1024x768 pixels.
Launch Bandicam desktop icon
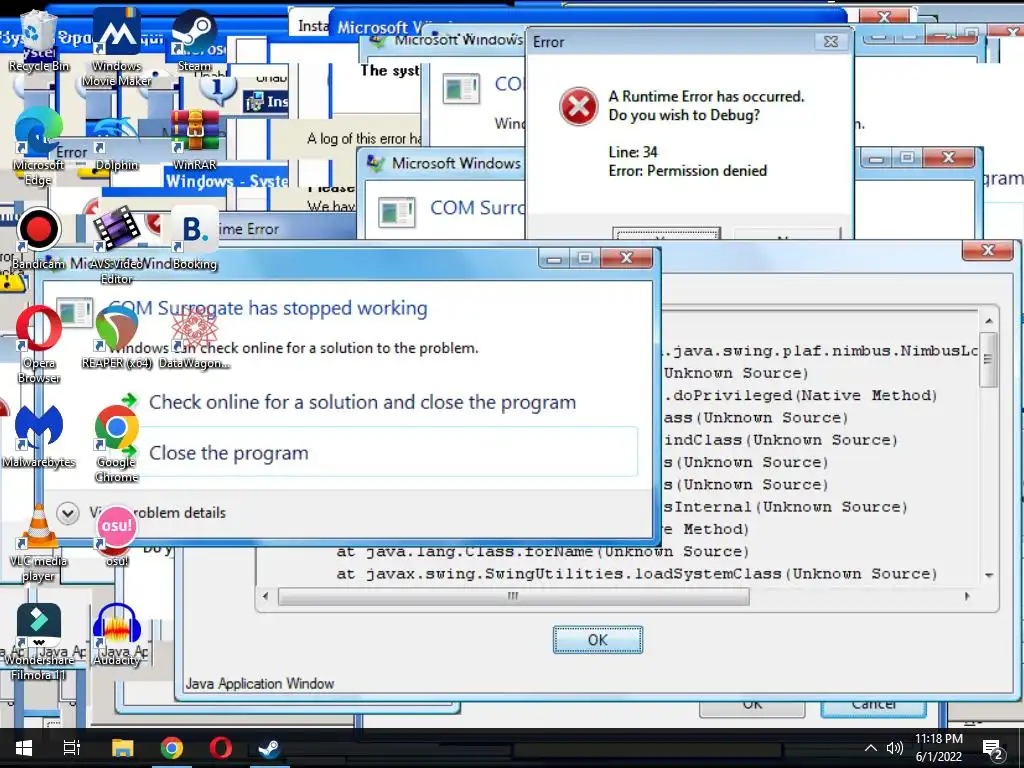coord(39,236)
